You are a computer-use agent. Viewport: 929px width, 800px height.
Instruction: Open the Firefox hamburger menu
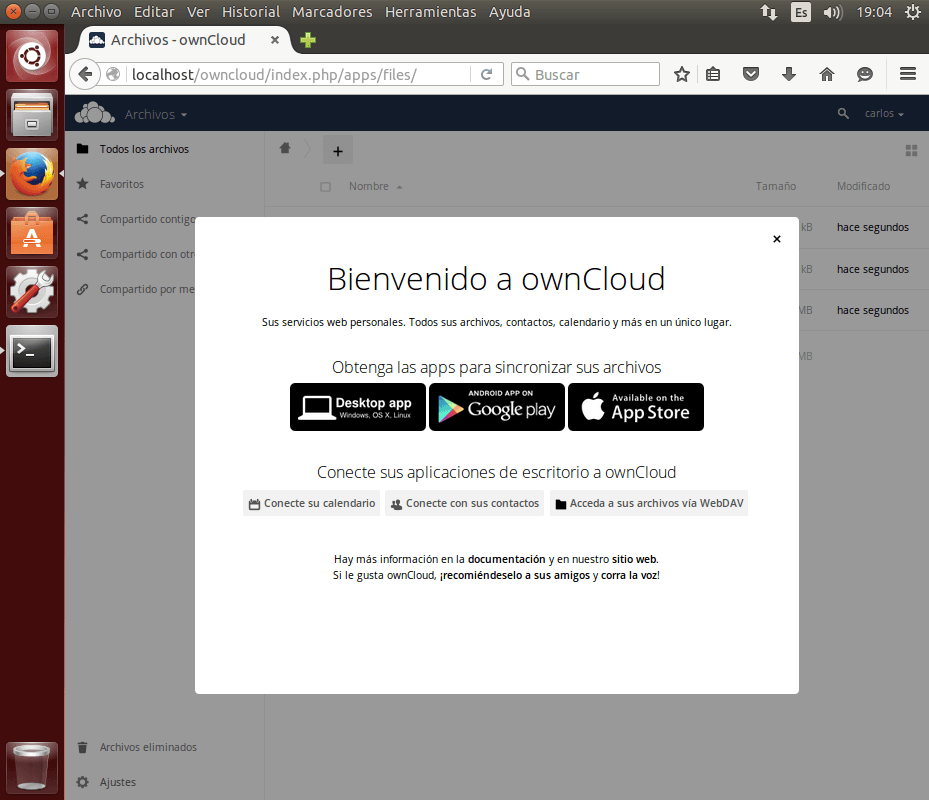pos(908,74)
